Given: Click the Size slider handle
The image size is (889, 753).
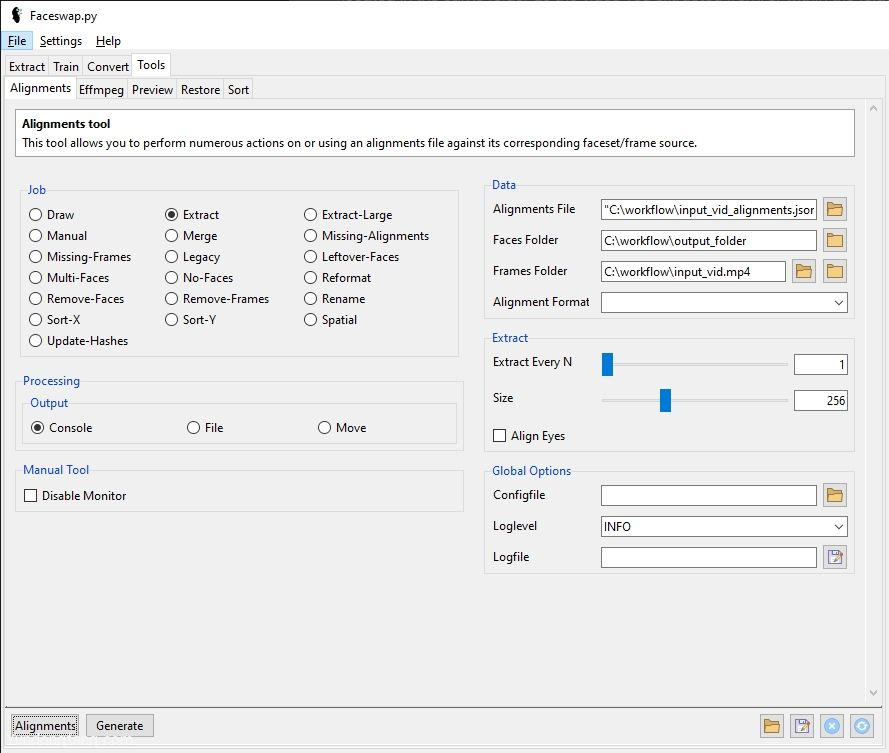Looking at the screenshot, I should coord(665,400).
